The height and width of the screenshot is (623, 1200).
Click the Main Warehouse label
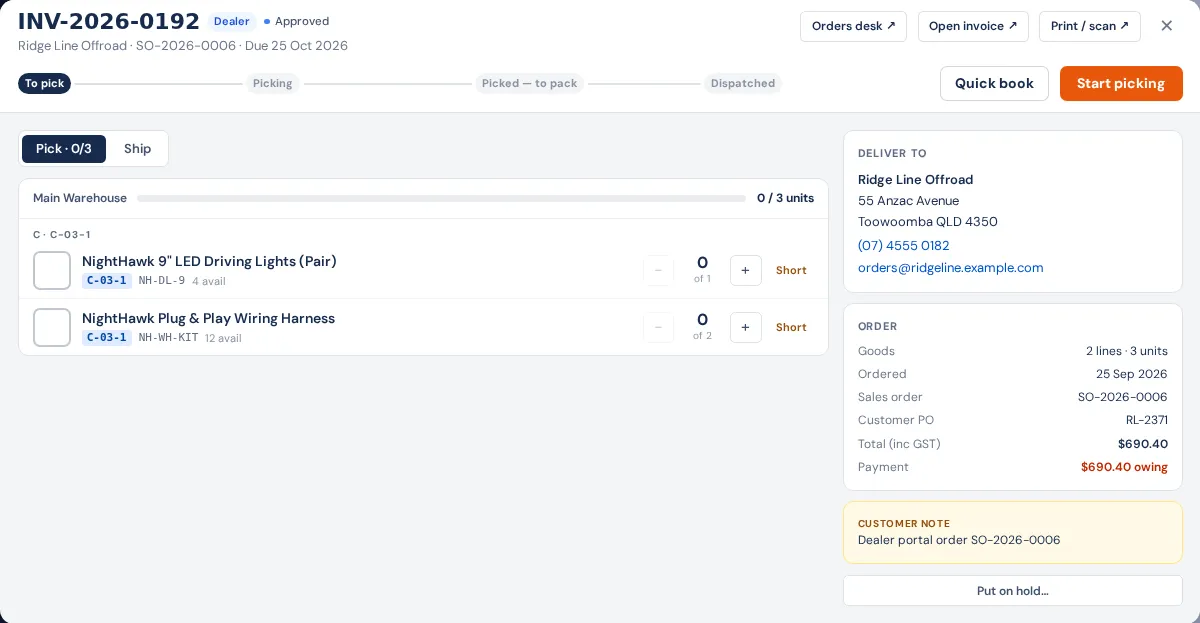pyautogui.click(x=80, y=198)
